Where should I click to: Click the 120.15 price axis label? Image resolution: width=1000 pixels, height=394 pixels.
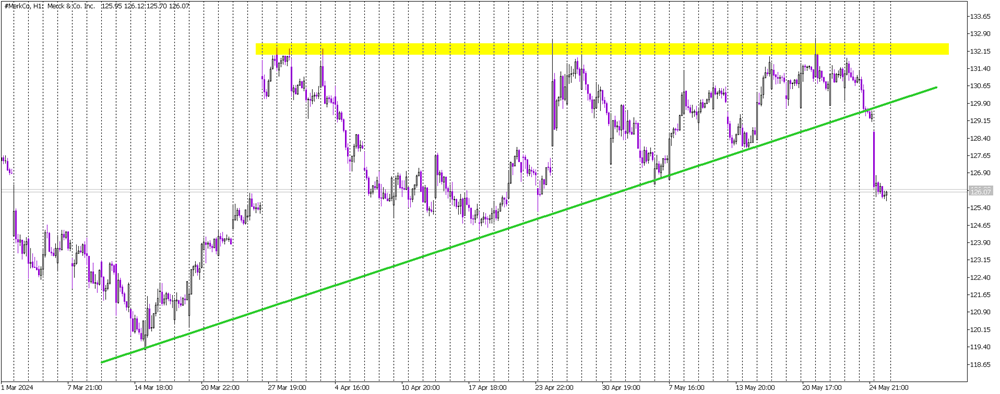point(979,330)
